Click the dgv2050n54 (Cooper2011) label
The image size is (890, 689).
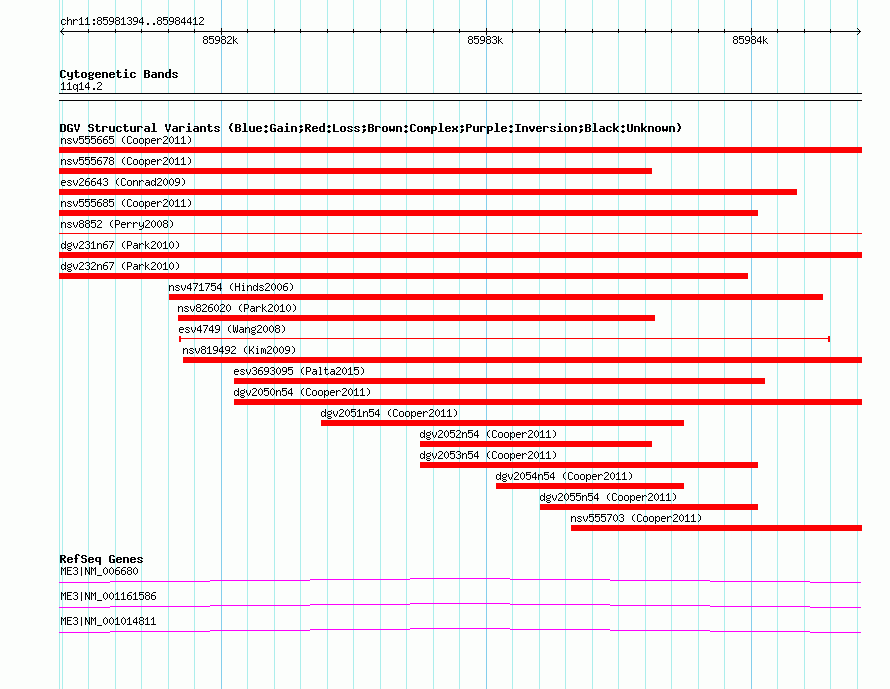click(x=302, y=392)
